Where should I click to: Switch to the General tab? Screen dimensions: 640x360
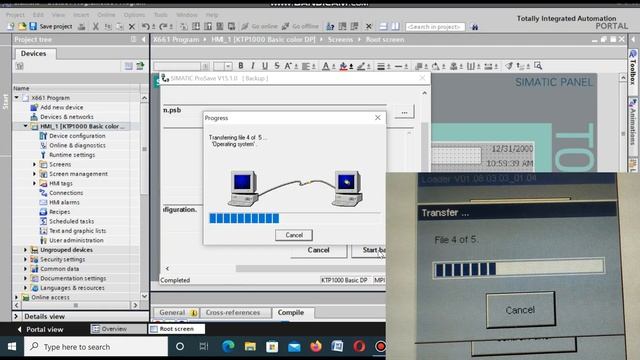(178, 313)
